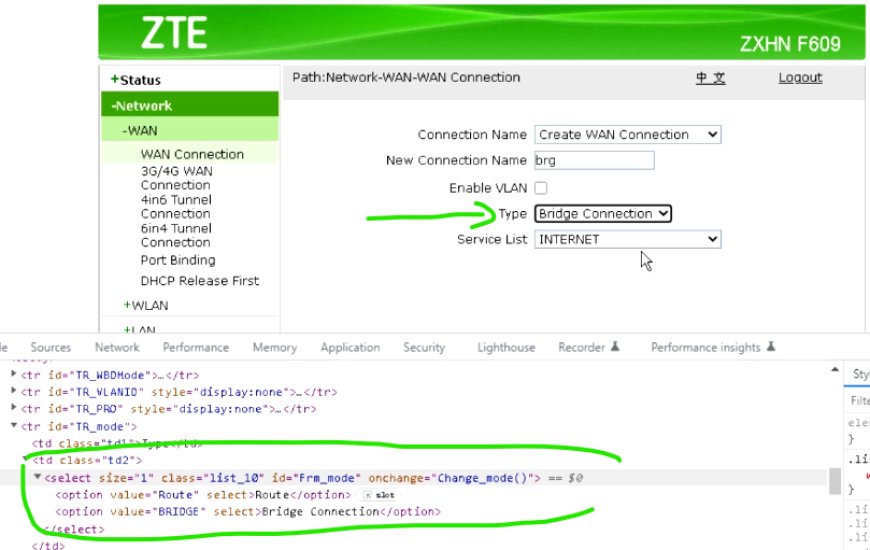
Task: Open the Styles pane tab
Action: pos(861,374)
